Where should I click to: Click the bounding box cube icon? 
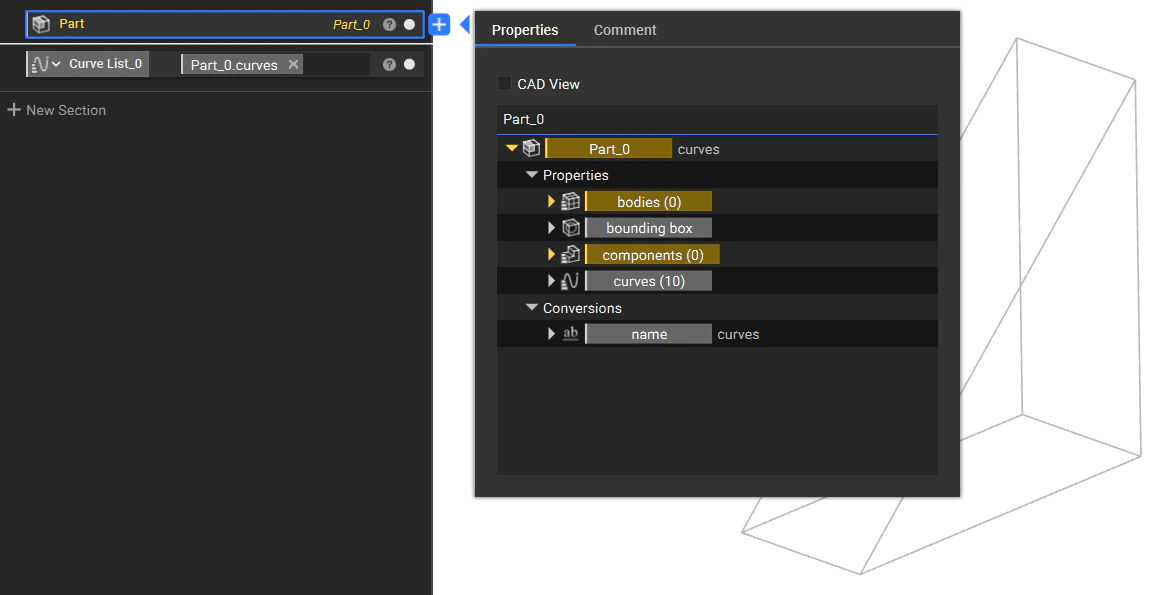pos(570,227)
